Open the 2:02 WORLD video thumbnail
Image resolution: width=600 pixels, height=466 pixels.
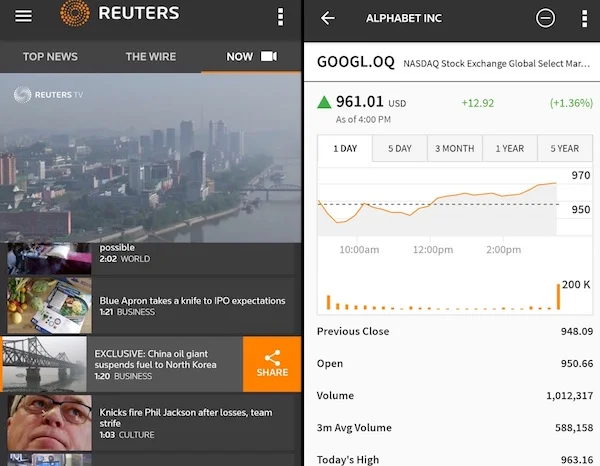coord(49,258)
